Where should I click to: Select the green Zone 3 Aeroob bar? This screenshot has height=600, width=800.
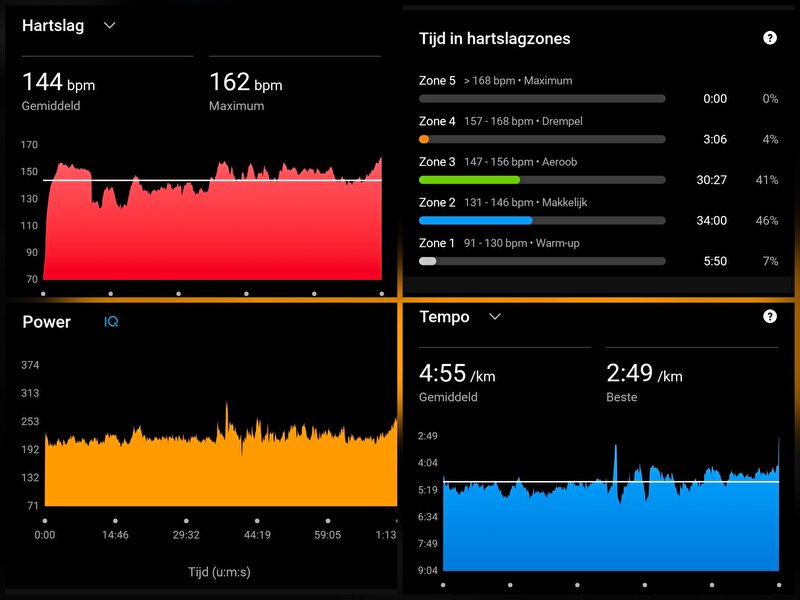(x=470, y=180)
